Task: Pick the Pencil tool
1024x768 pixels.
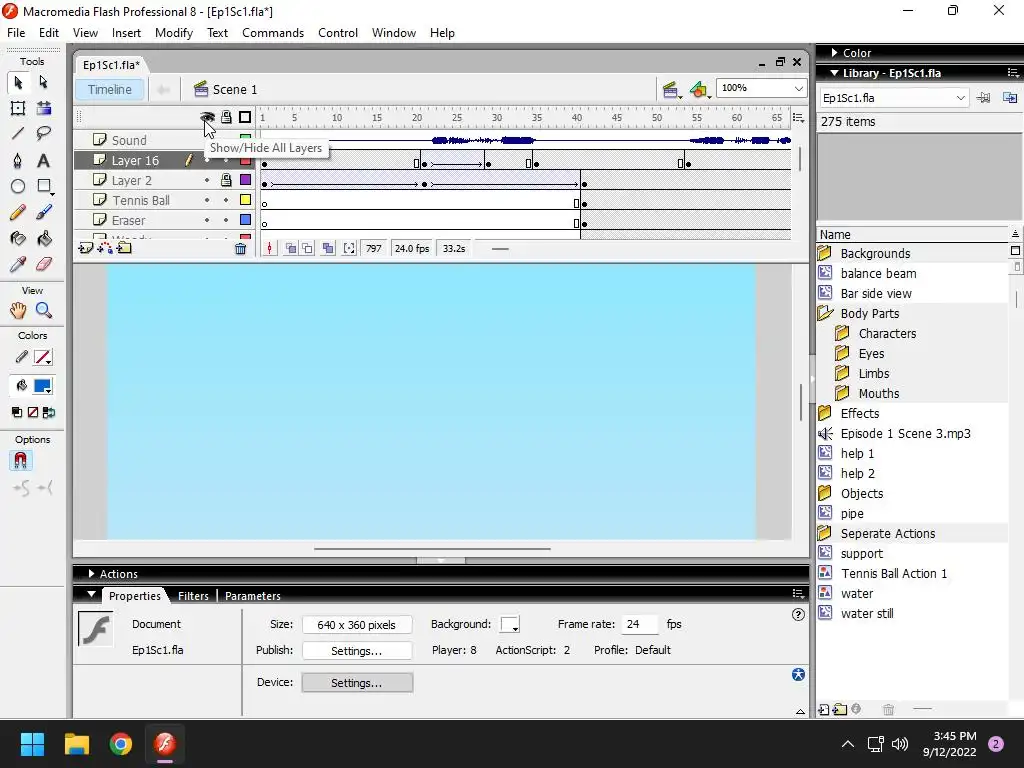Action: pyautogui.click(x=18, y=212)
